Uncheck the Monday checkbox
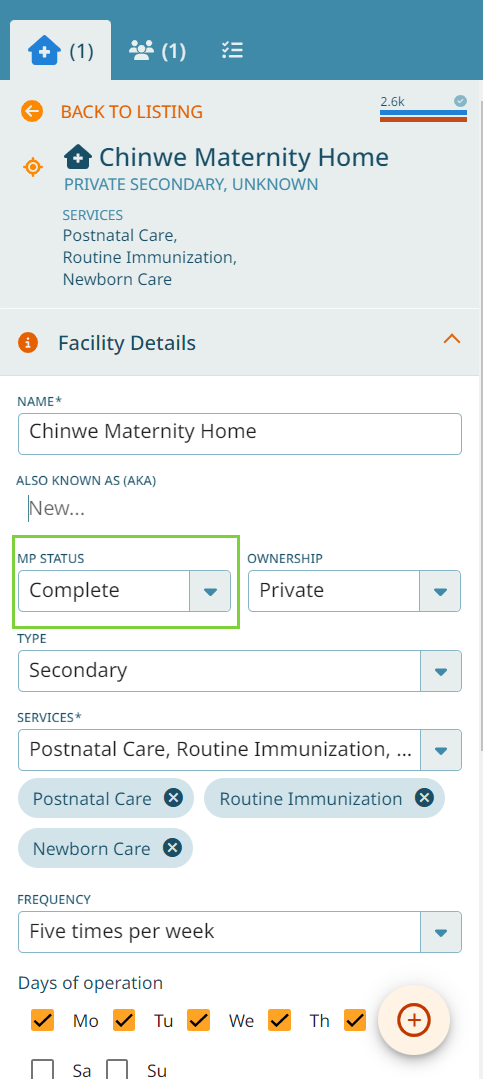 coord(43,1020)
